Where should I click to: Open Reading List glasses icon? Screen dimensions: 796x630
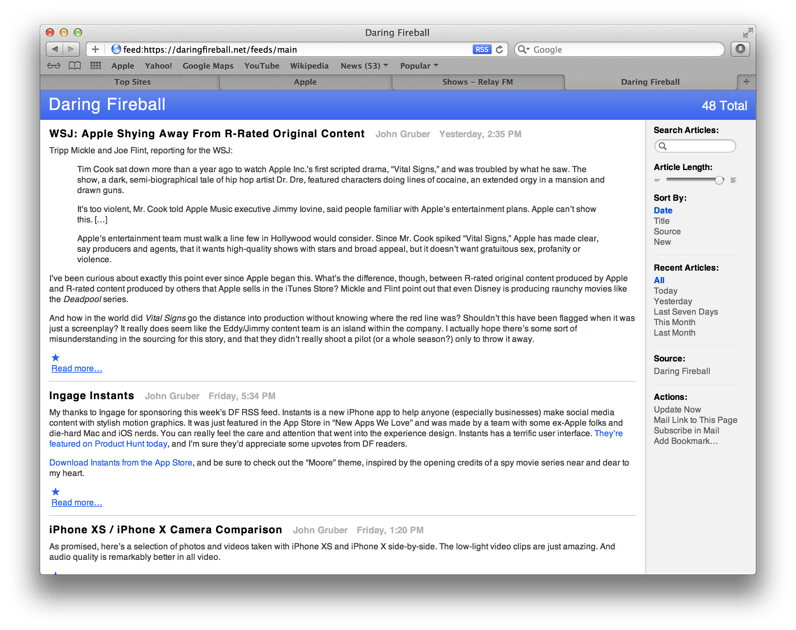click(x=54, y=65)
